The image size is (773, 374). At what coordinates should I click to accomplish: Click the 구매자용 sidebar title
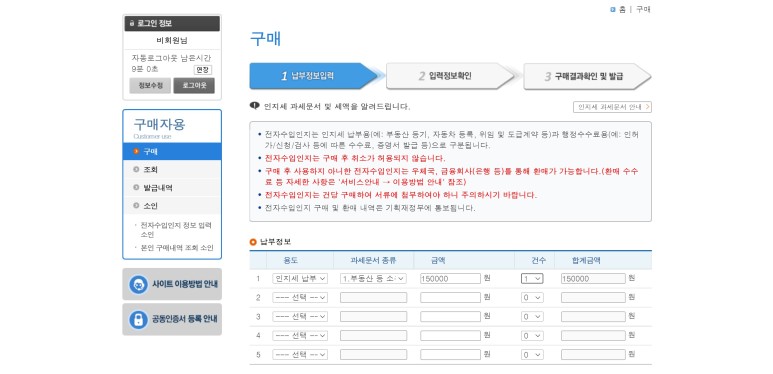(x=159, y=124)
